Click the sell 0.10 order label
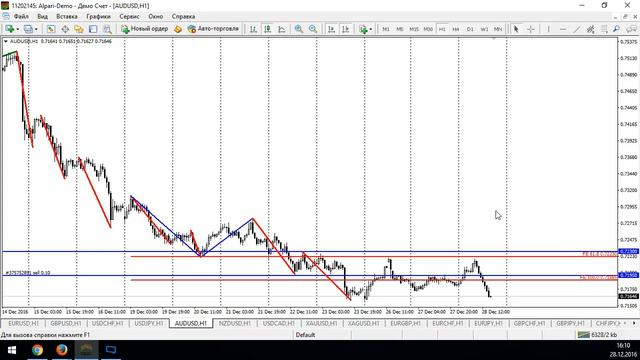Screen dimensions: 640x360 [x=28, y=273]
